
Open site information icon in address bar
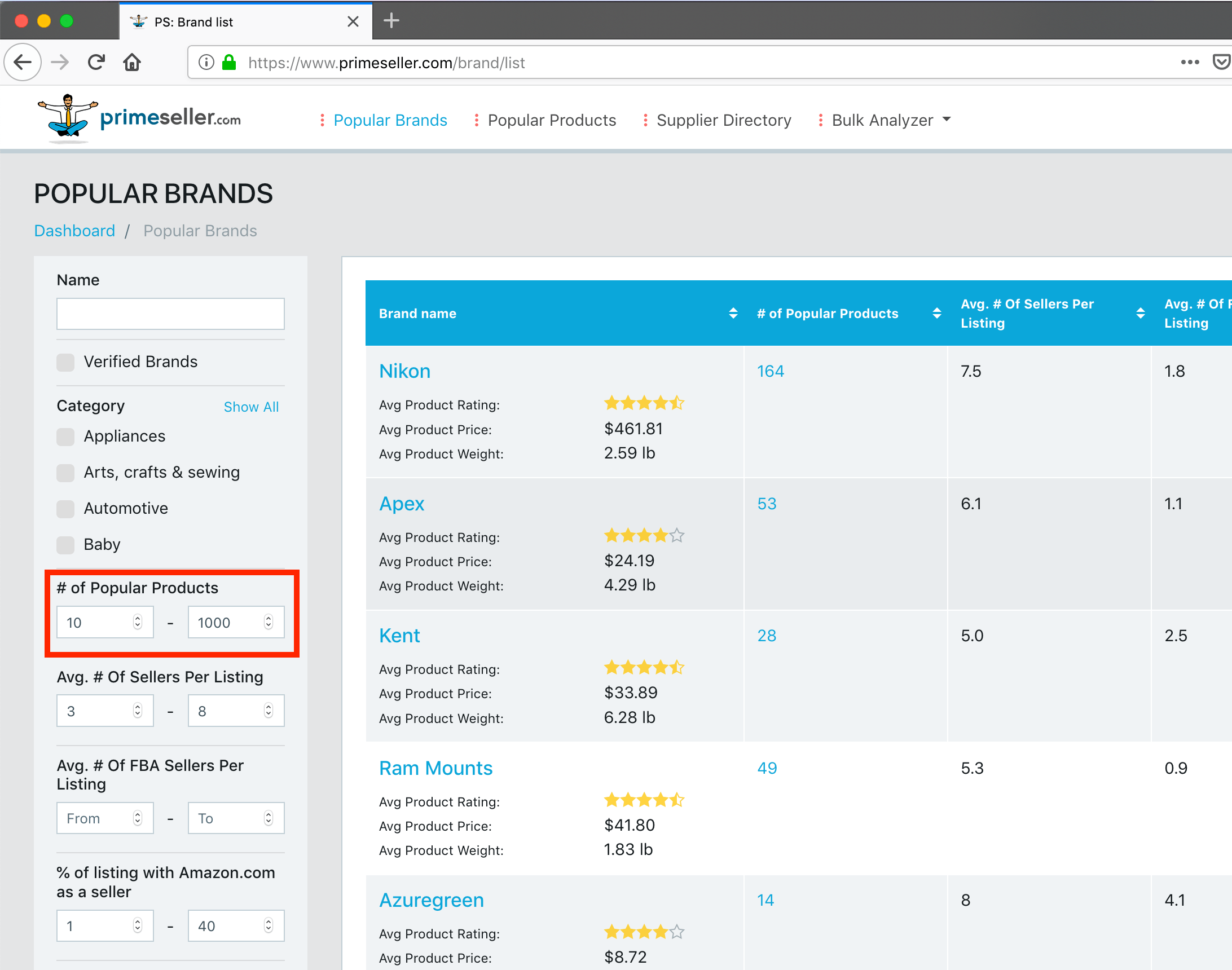pos(206,62)
